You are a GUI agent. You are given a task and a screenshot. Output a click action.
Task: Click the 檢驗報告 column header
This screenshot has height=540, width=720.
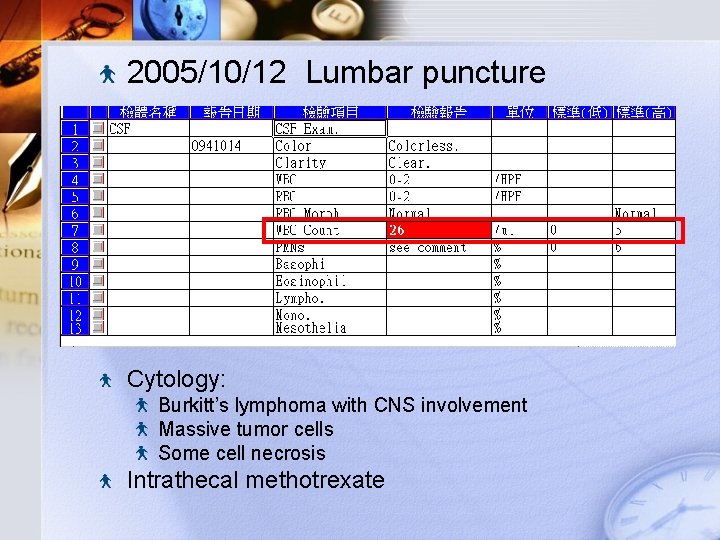pos(439,112)
